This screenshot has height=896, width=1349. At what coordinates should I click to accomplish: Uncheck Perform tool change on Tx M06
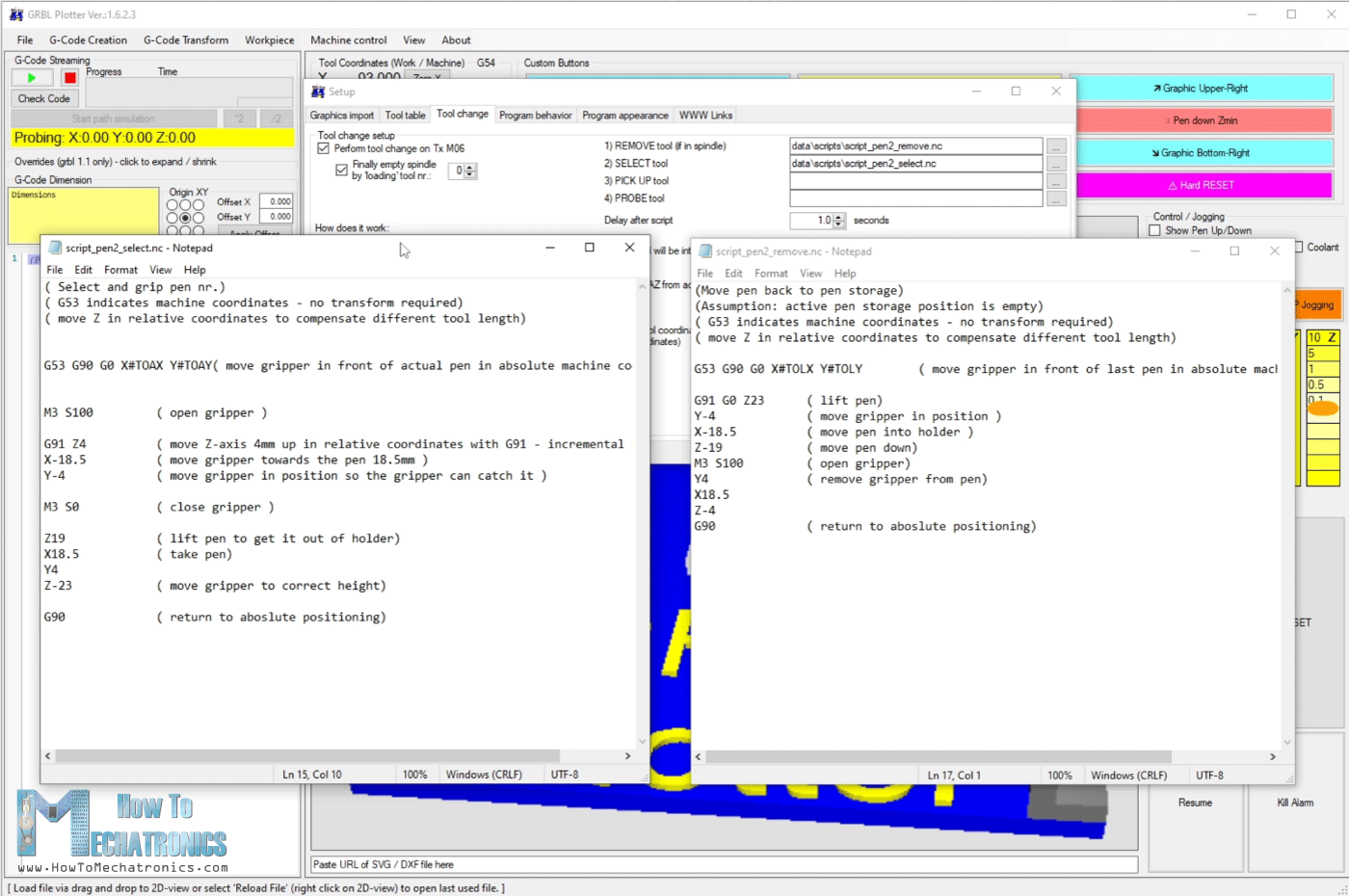[324, 148]
